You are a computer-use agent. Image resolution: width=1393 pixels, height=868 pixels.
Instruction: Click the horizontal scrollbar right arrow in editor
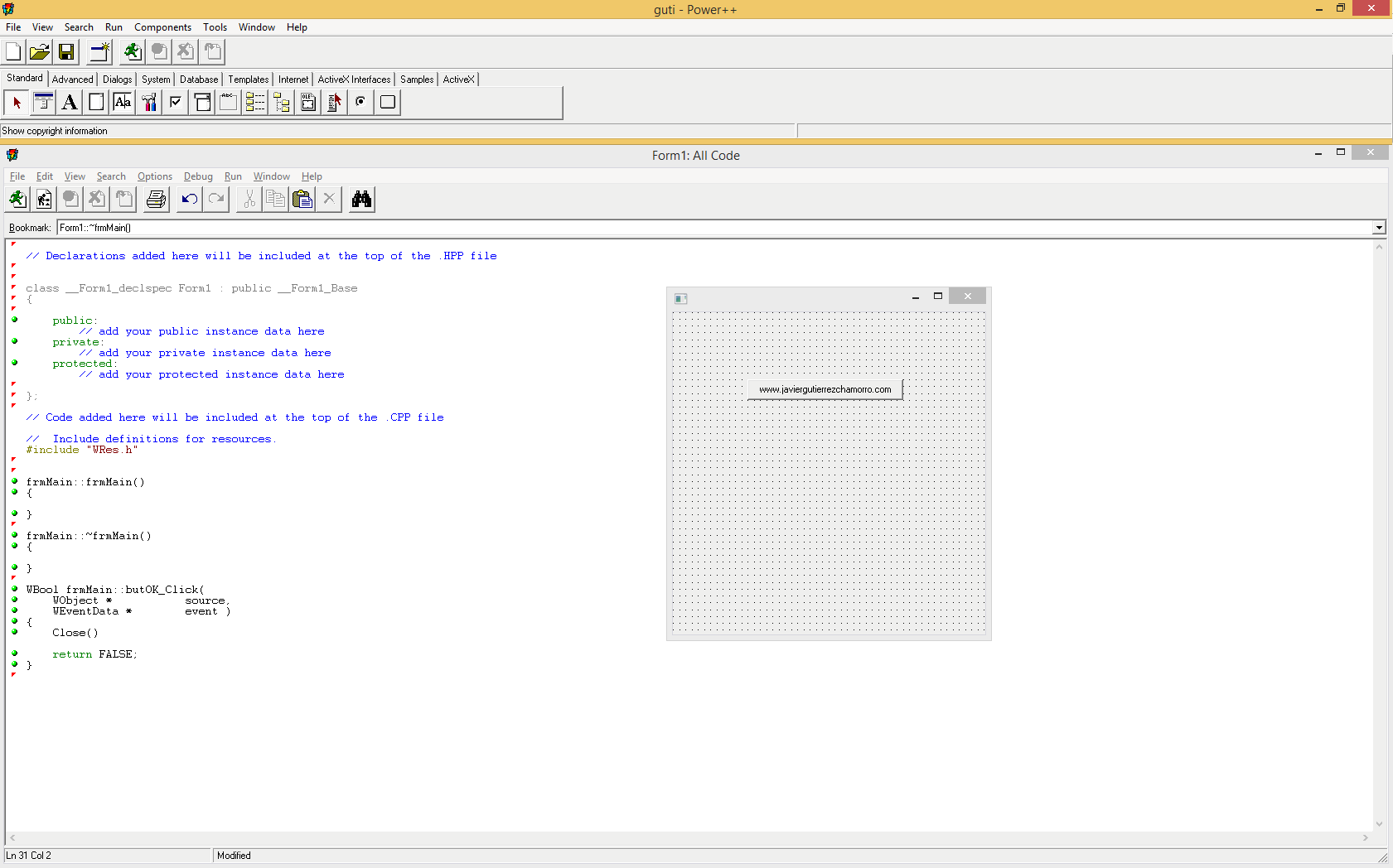pos(1366,837)
